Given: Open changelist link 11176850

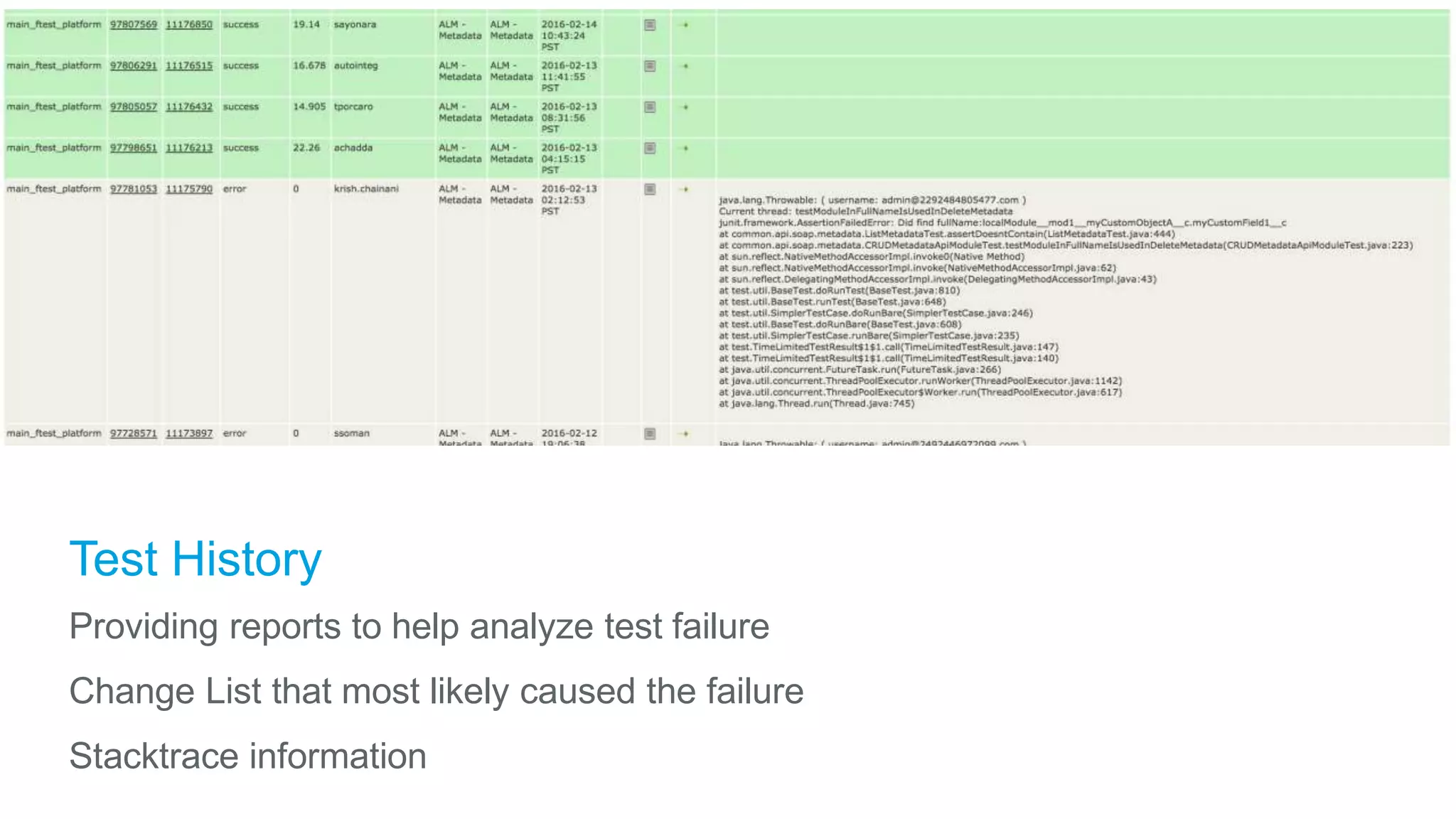Looking at the screenshot, I should [189, 25].
